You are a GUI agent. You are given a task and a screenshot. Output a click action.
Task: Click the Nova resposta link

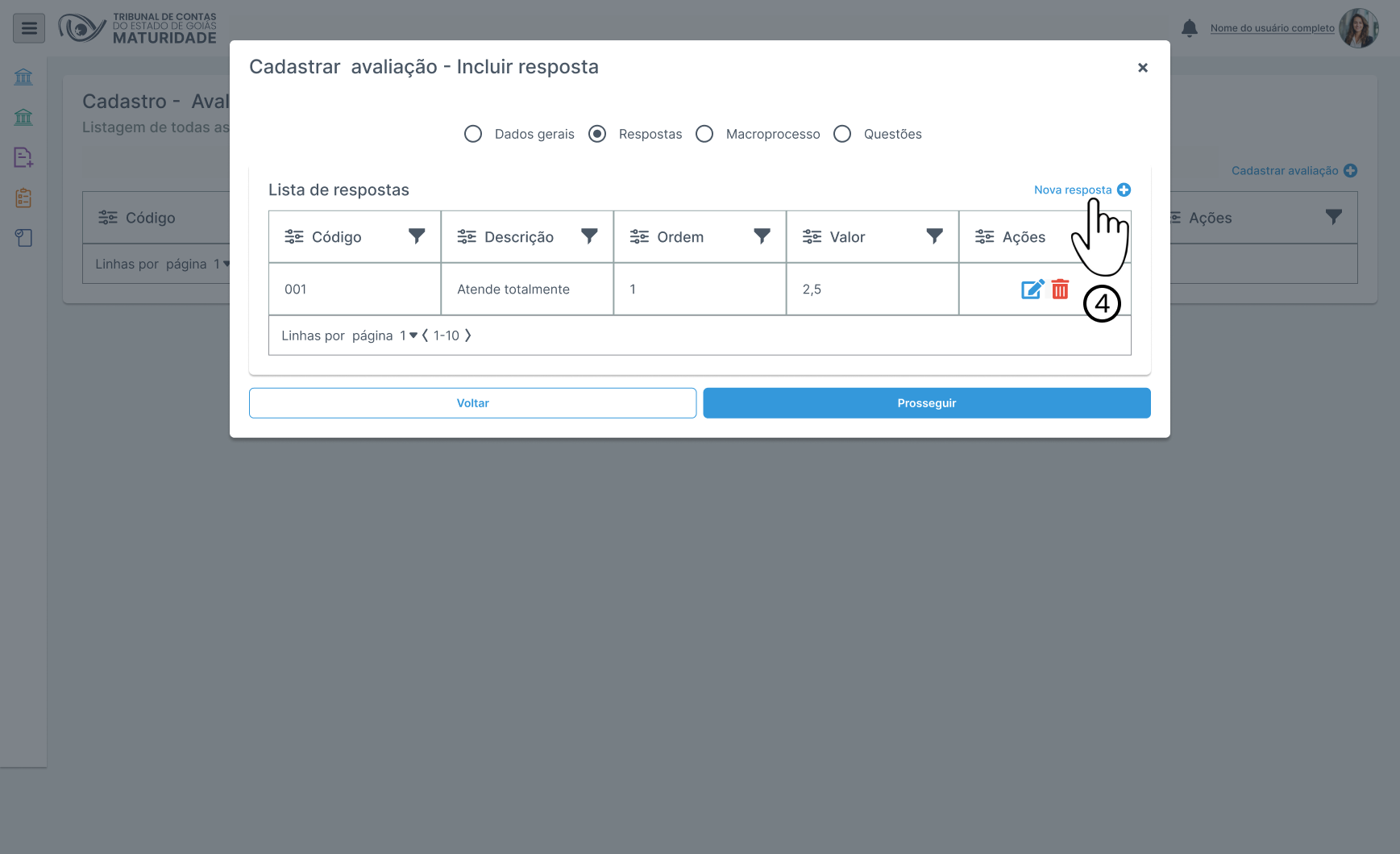coord(1072,190)
